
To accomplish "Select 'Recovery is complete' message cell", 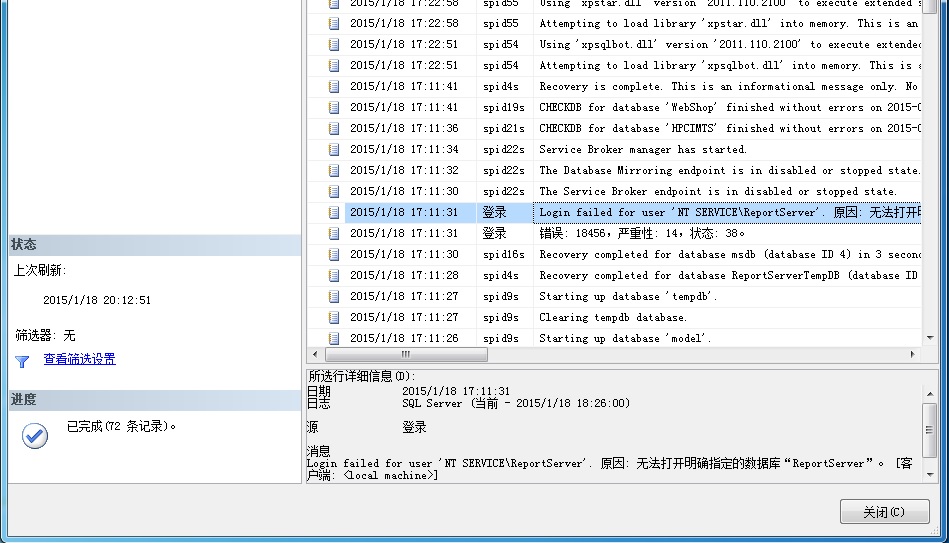I will [728, 87].
